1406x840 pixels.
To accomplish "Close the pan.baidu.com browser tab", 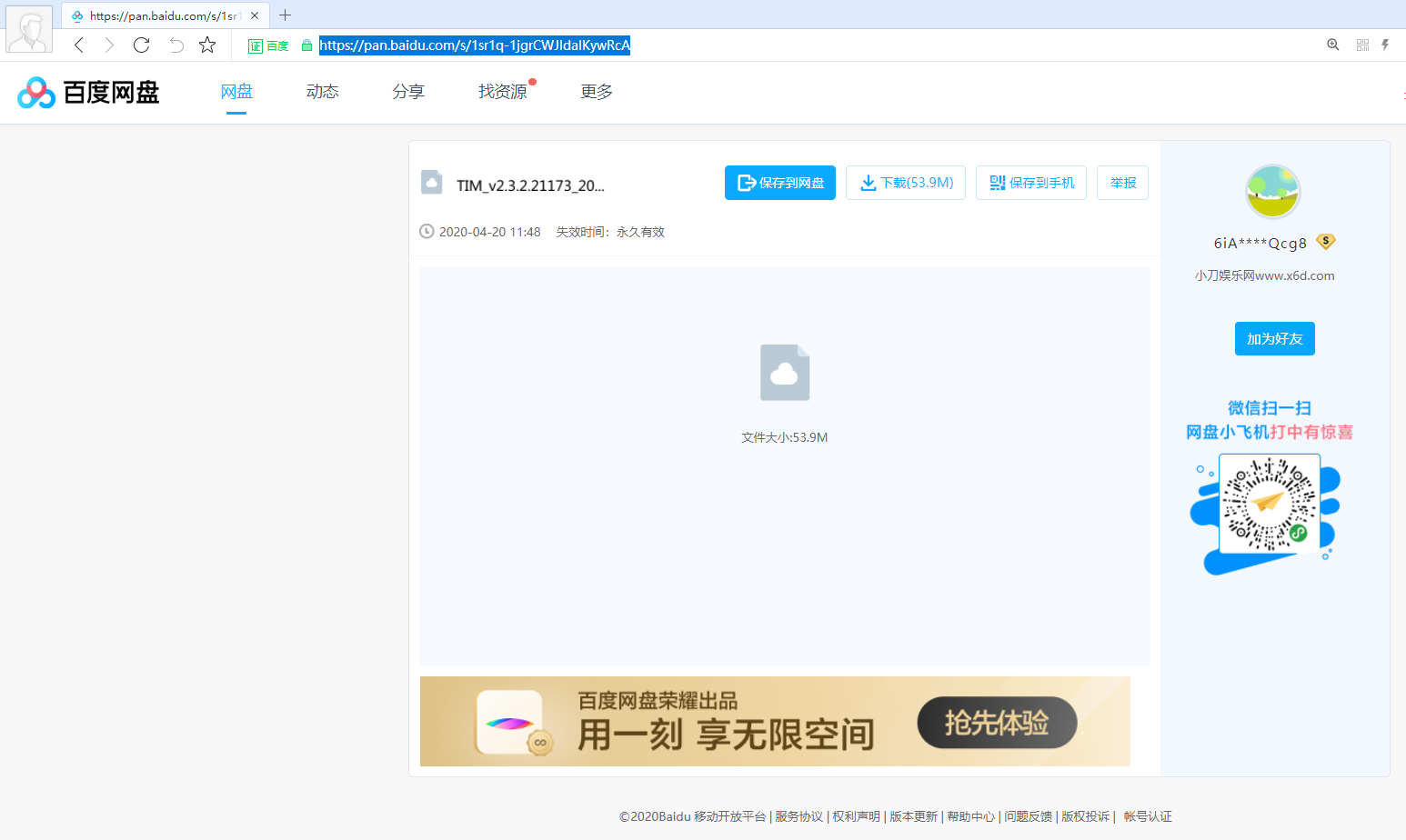I will (x=255, y=15).
